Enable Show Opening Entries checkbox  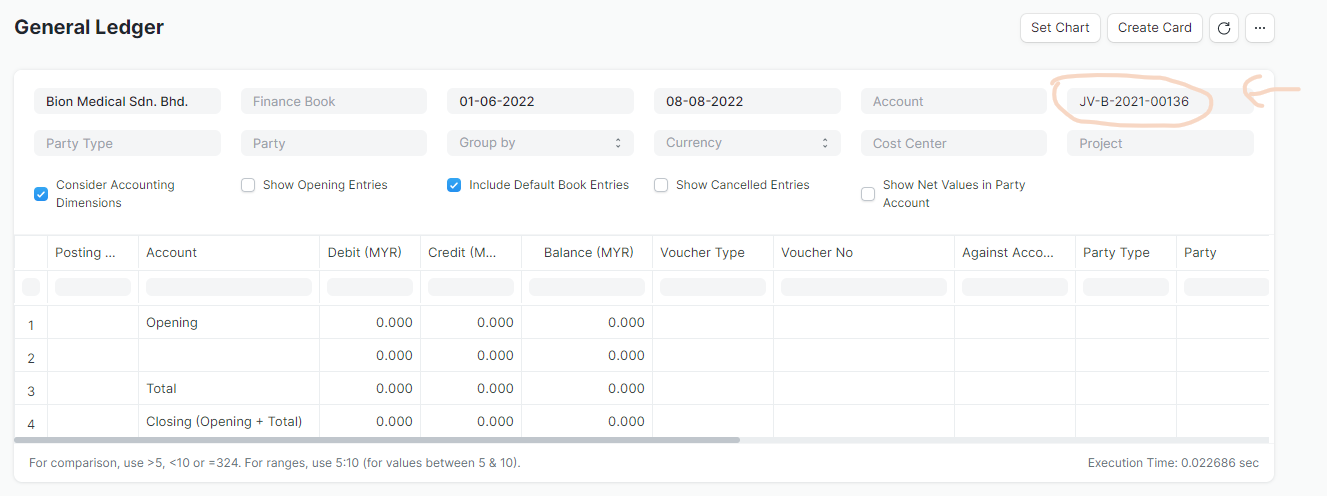pos(248,185)
